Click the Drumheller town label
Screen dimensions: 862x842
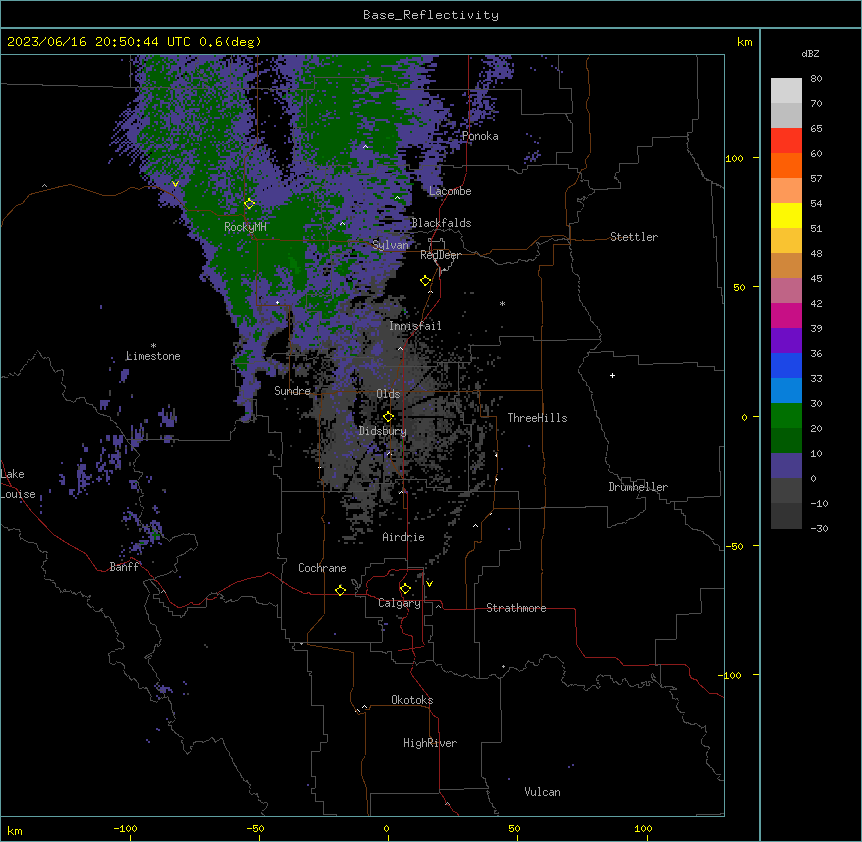click(x=638, y=487)
